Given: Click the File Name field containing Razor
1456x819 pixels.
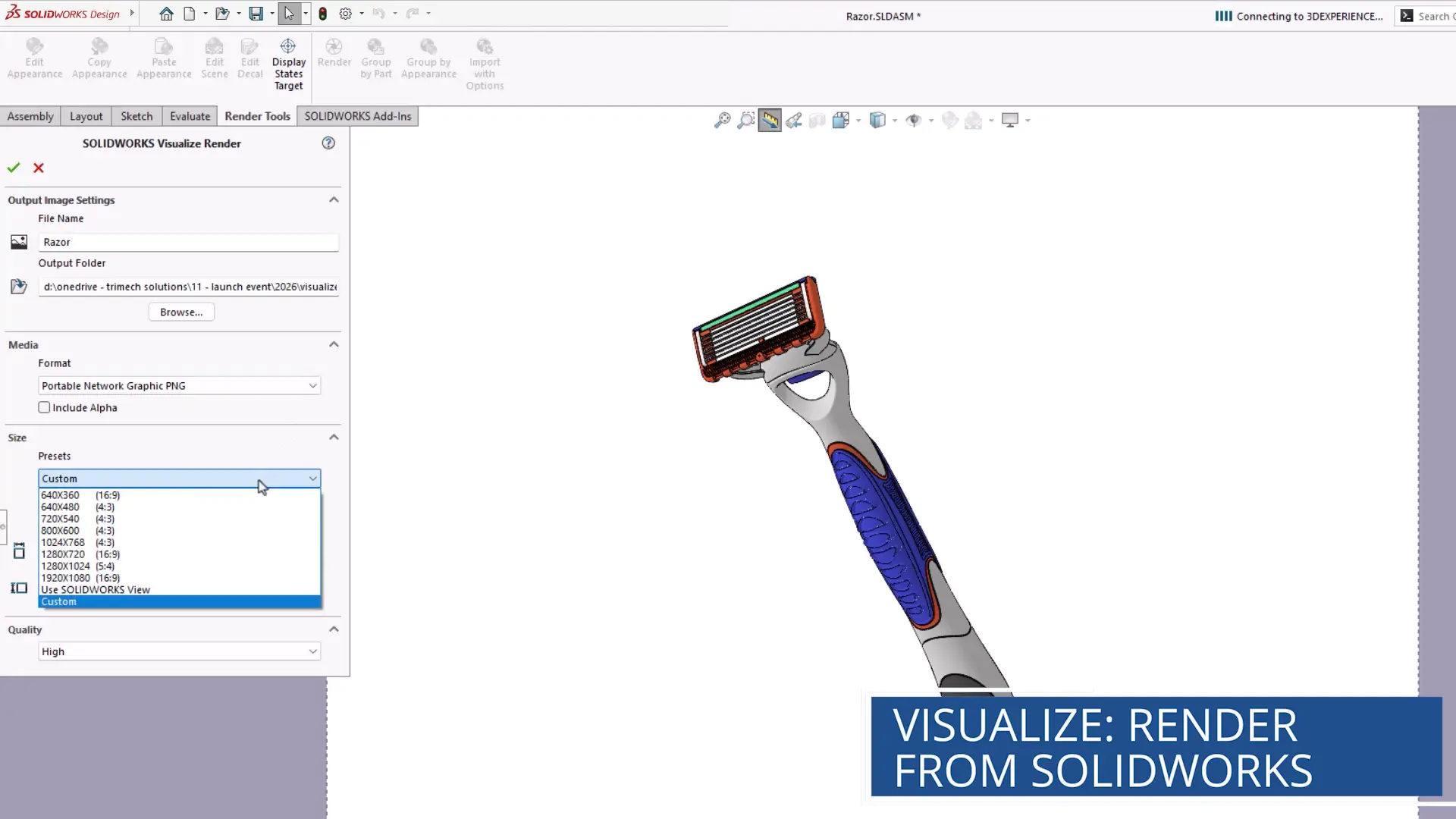Looking at the screenshot, I should click(188, 242).
